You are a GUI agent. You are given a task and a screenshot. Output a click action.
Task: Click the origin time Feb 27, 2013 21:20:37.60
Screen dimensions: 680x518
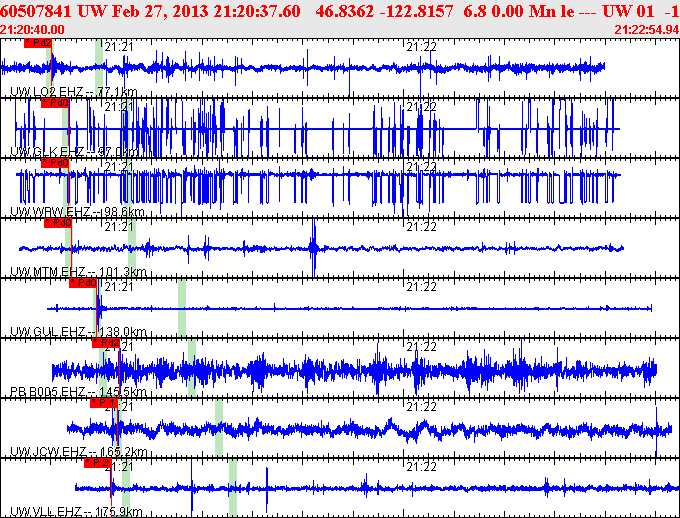tap(206, 11)
